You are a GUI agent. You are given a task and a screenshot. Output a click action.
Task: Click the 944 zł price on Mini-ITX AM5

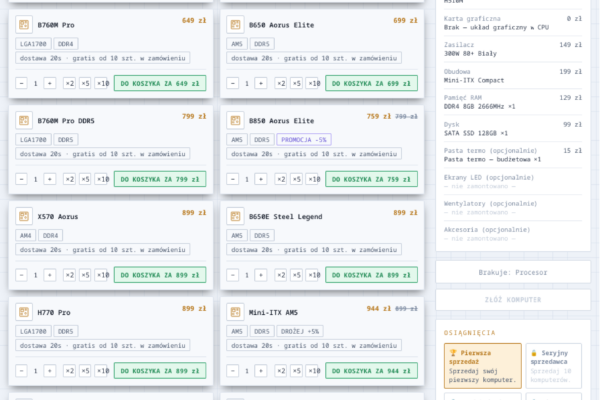(378, 309)
